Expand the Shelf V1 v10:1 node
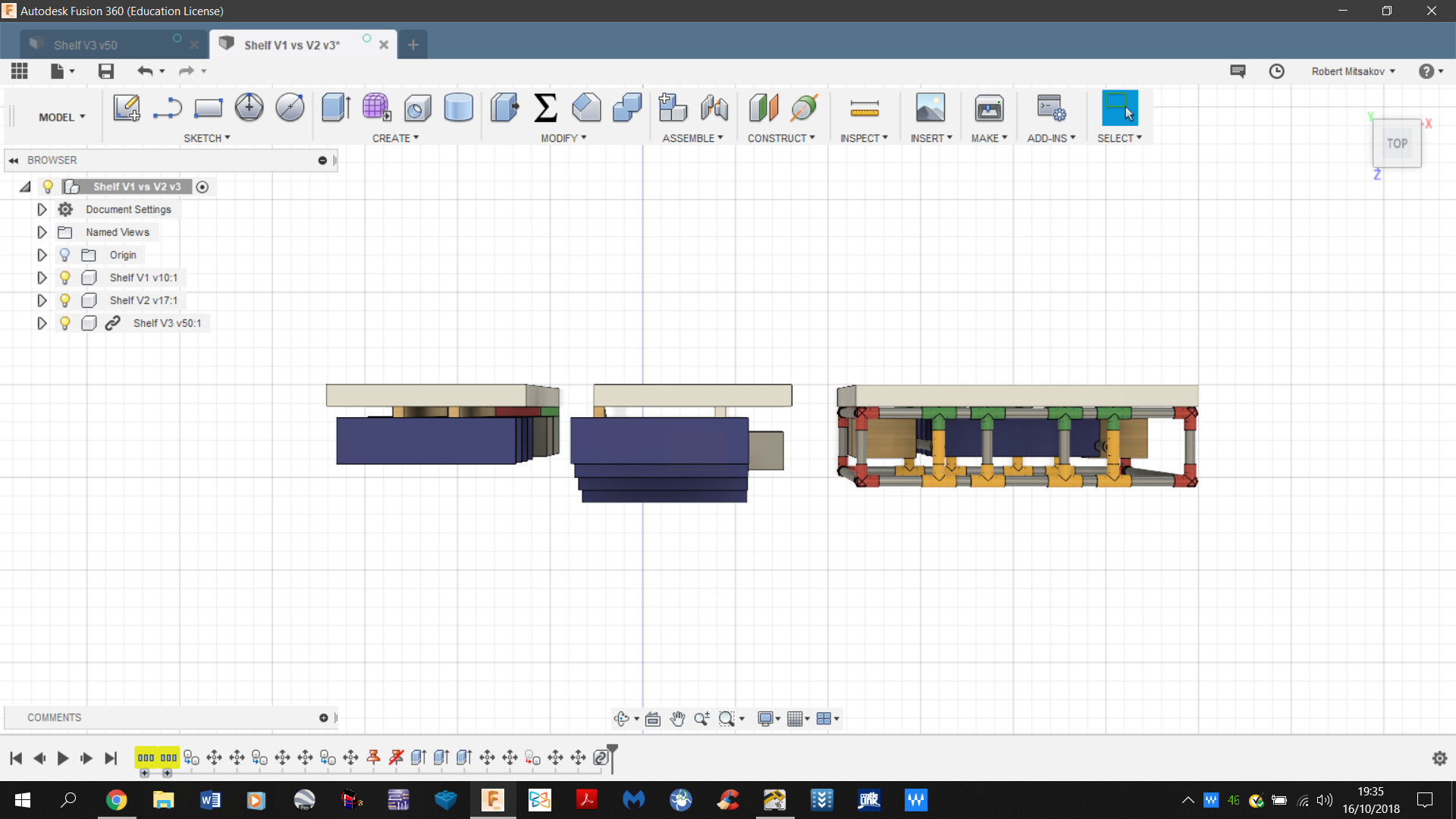This screenshot has width=1456, height=819. coord(42,278)
